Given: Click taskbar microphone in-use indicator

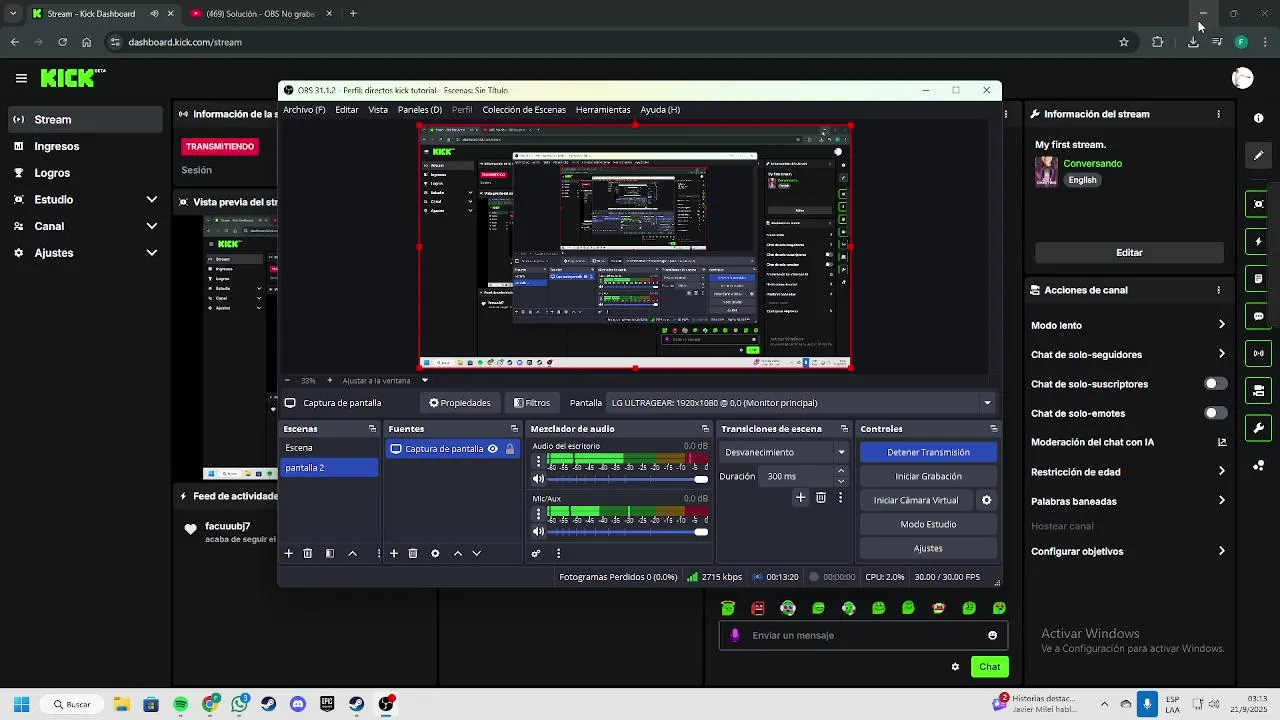Looking at the screenshot, I should point(1147,704).
